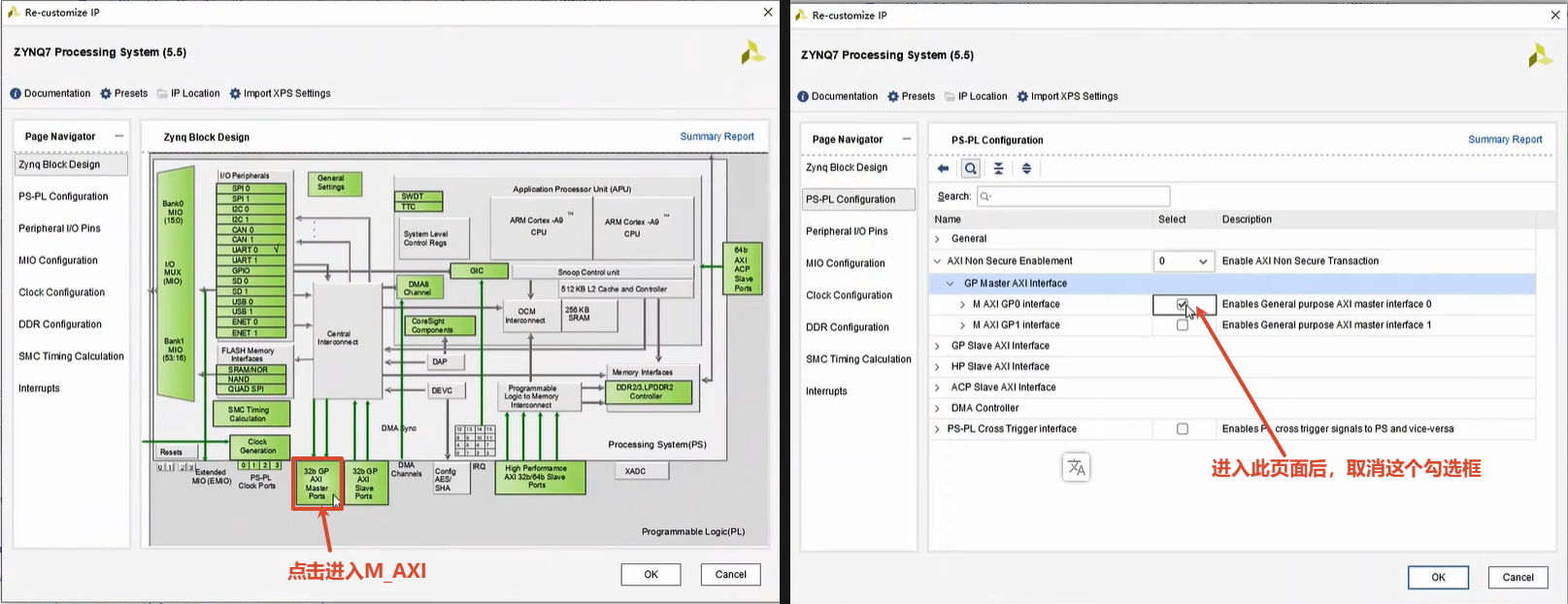1568x604 pixels.
Task: Expand the PS-PL Cross Trigger interface row
Action: tap(937, 429)
